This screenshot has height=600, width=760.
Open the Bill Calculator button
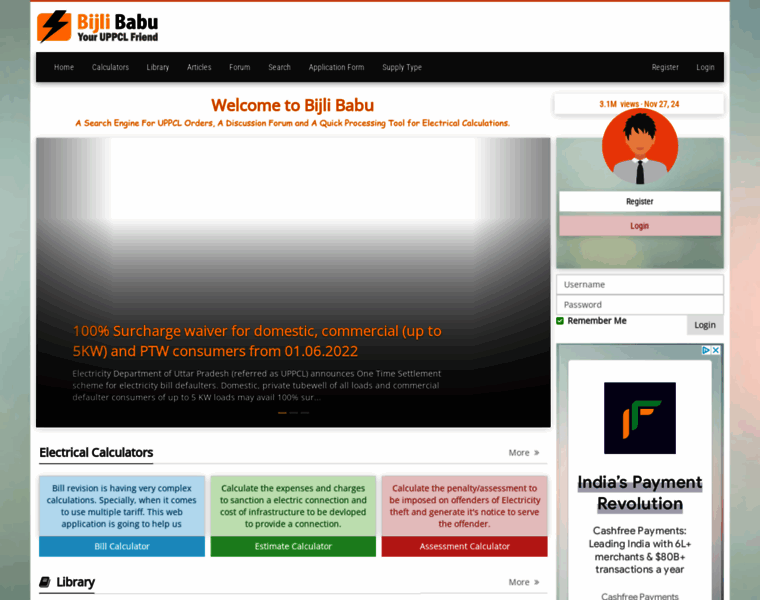coord(122,546)
